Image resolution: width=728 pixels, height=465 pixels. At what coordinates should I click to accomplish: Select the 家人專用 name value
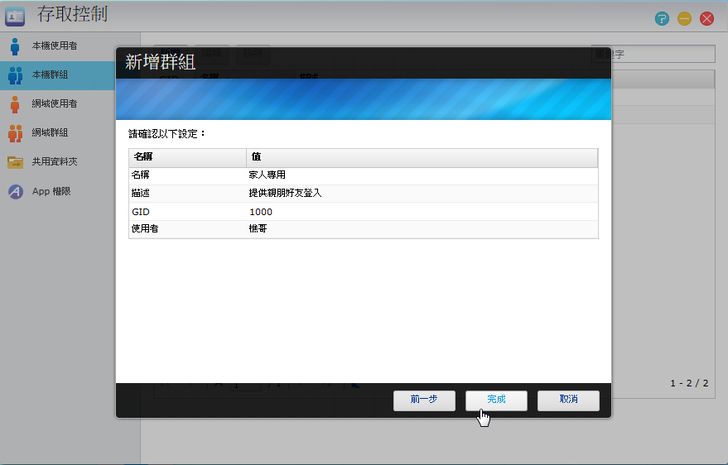click(x=267, y=175)
